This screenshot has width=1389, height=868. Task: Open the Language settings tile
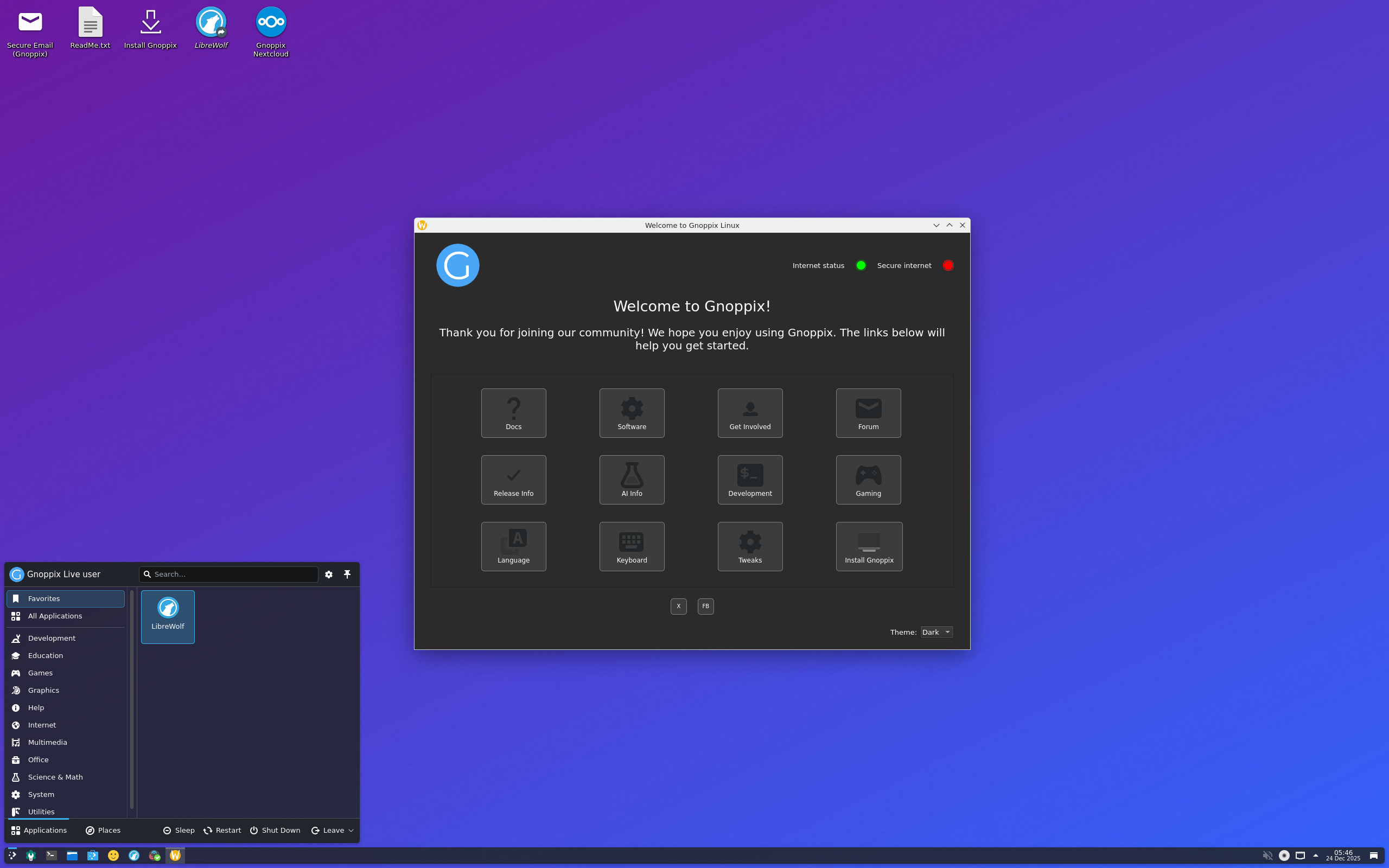pyautogui.click(x=513, y=546)
